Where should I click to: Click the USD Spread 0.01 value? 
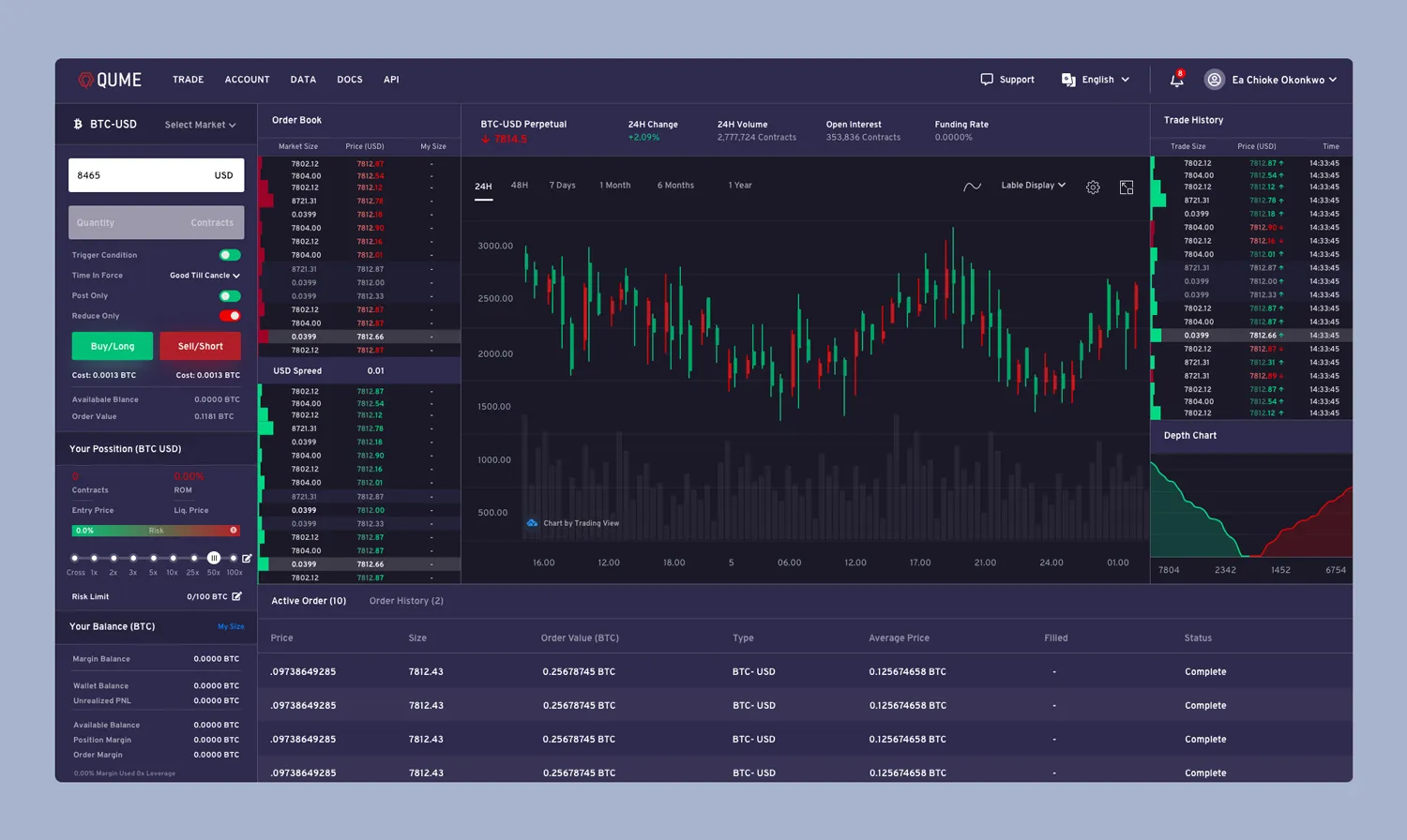pos(375,371)
